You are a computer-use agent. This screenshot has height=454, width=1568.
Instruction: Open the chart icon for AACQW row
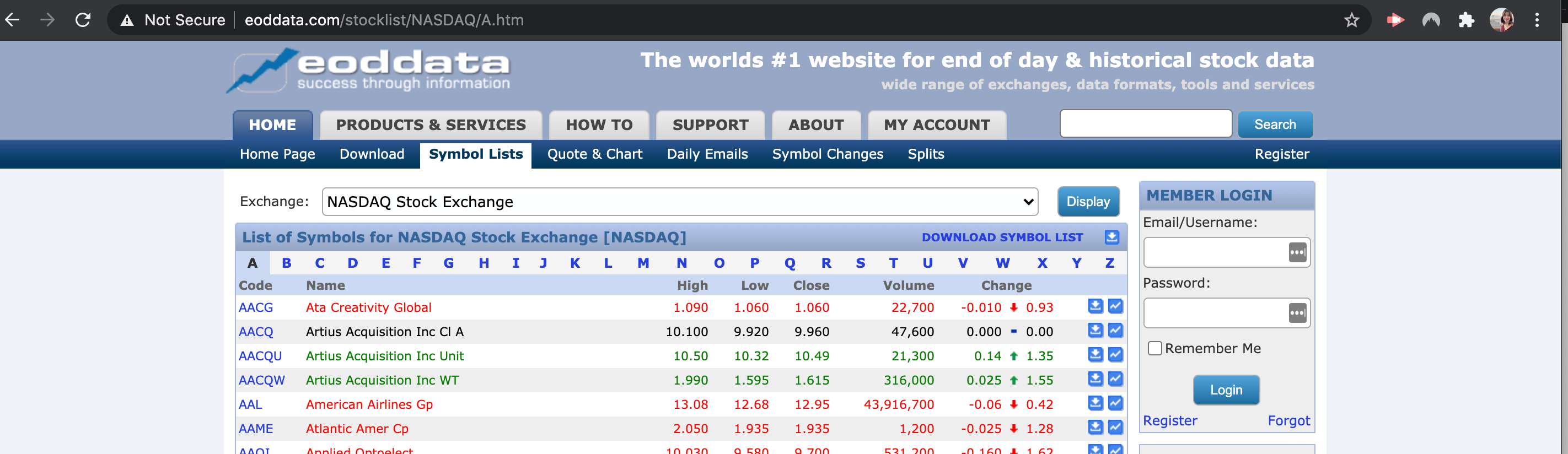point(1115,379)
